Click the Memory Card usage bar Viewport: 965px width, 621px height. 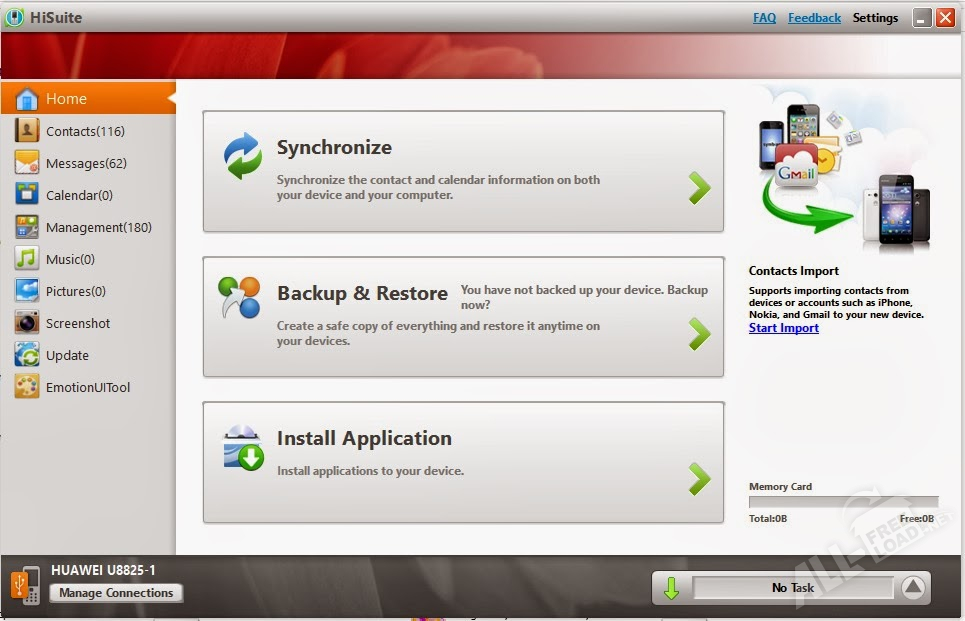(843, 502)
